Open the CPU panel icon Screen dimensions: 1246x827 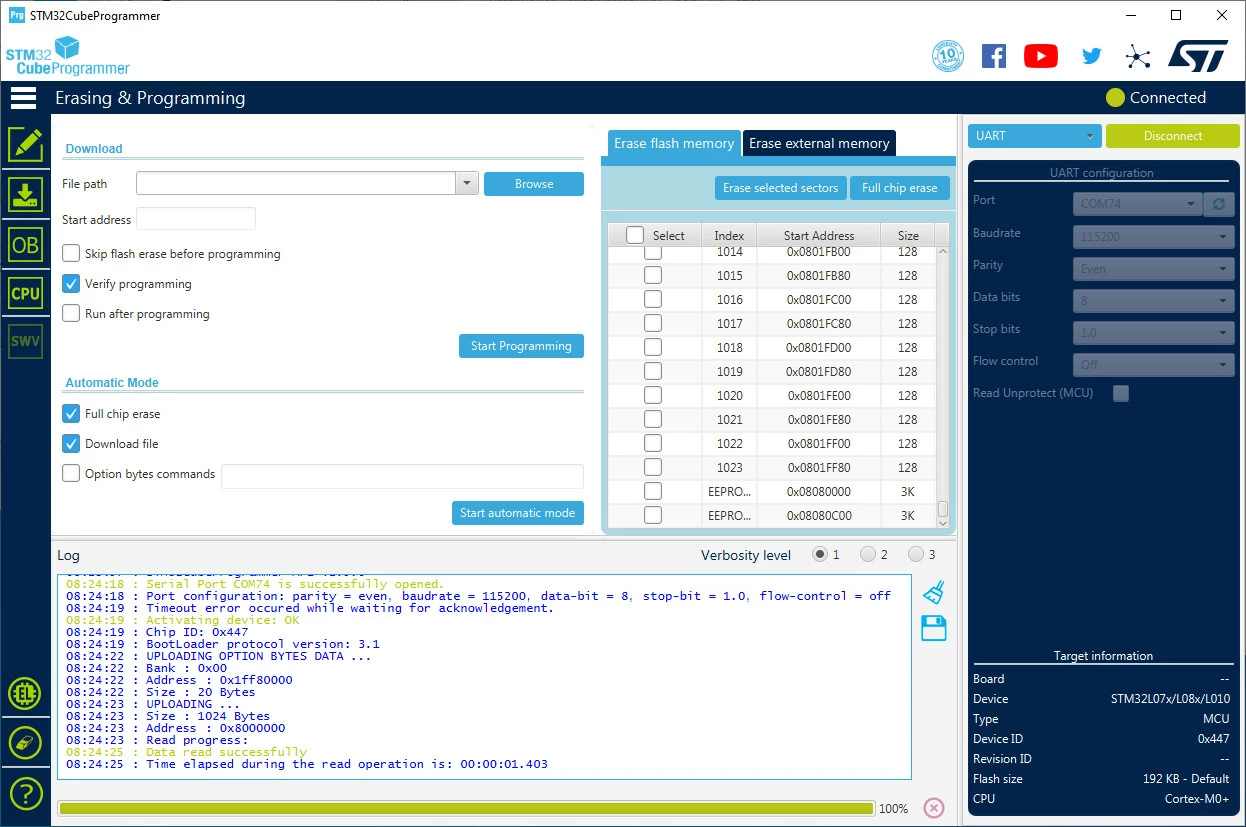point(25,293)
